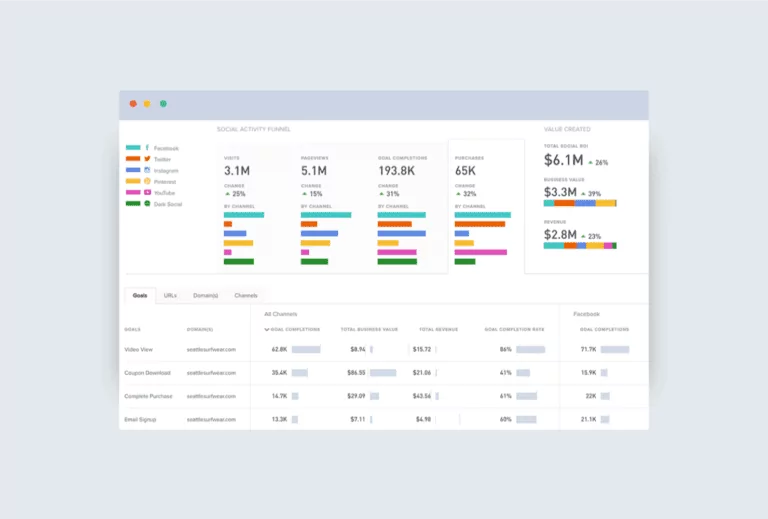This screenshot has height=519, width=768.
Task: Open the Video View goal row
Action: [138, 350]
